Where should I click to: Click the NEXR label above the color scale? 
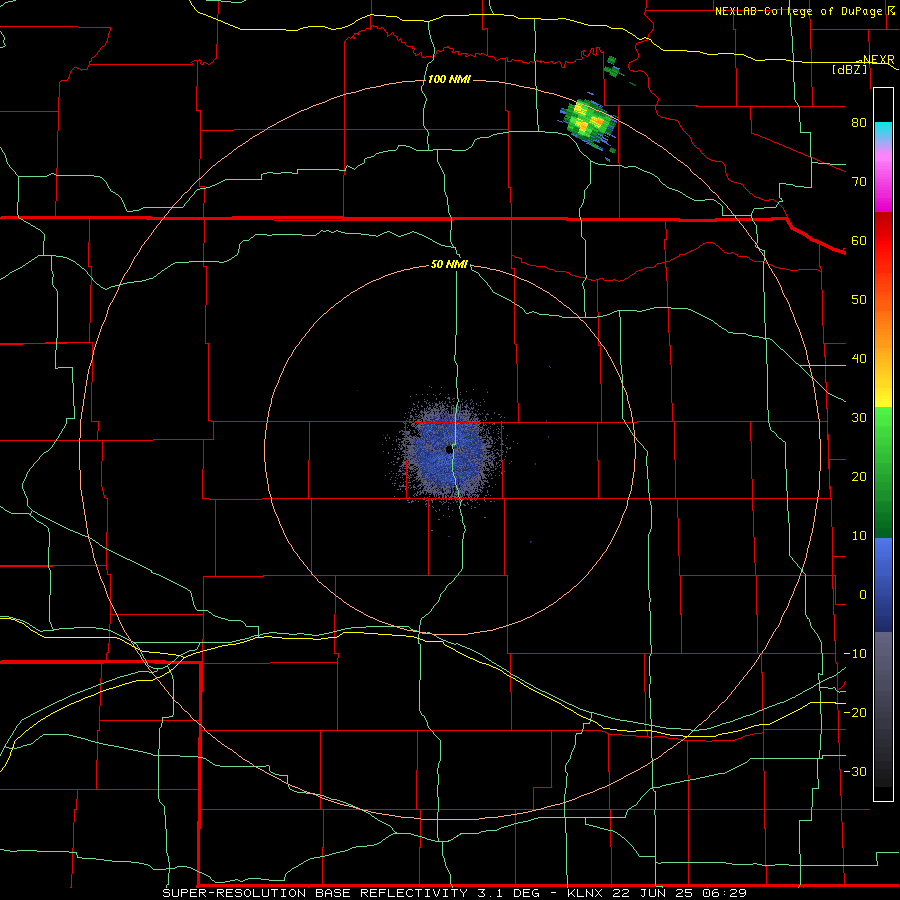(x=879, y=60)
